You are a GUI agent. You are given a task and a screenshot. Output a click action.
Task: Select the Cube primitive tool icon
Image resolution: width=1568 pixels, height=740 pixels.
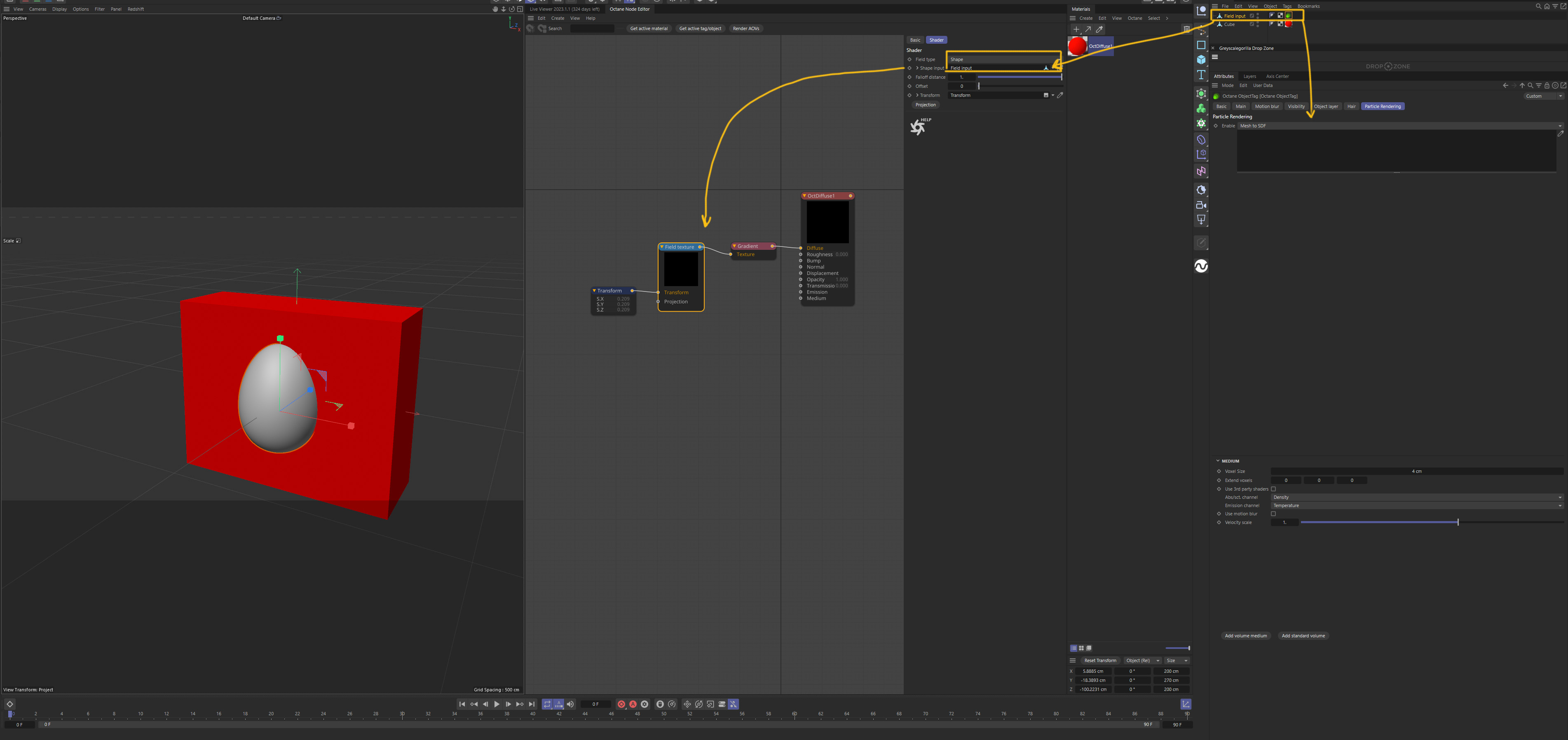click(1201, 60)
